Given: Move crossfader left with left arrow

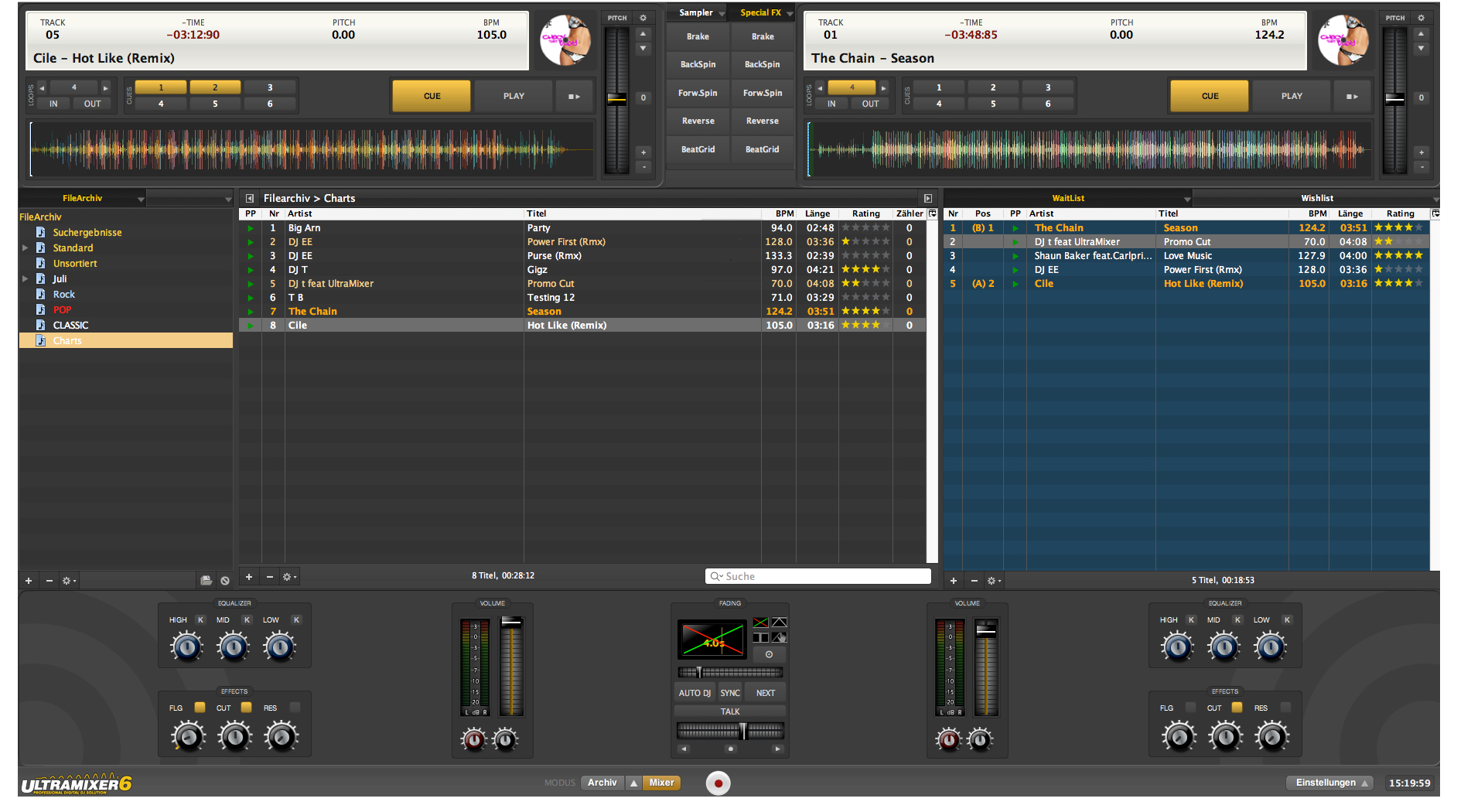Looking at the screenshot, I should coord(683,749).
